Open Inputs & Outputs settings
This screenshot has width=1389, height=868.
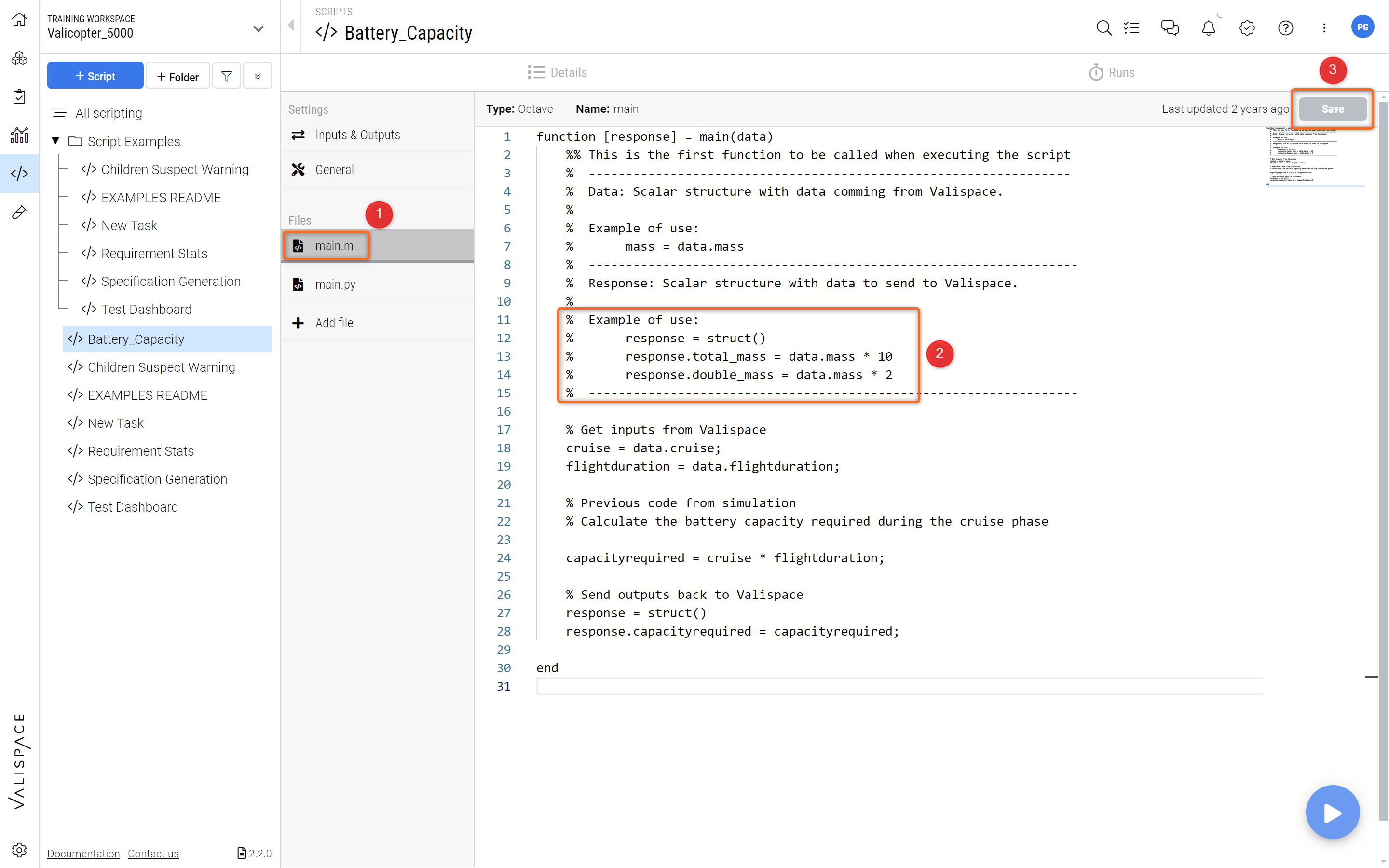pos(377,135)
